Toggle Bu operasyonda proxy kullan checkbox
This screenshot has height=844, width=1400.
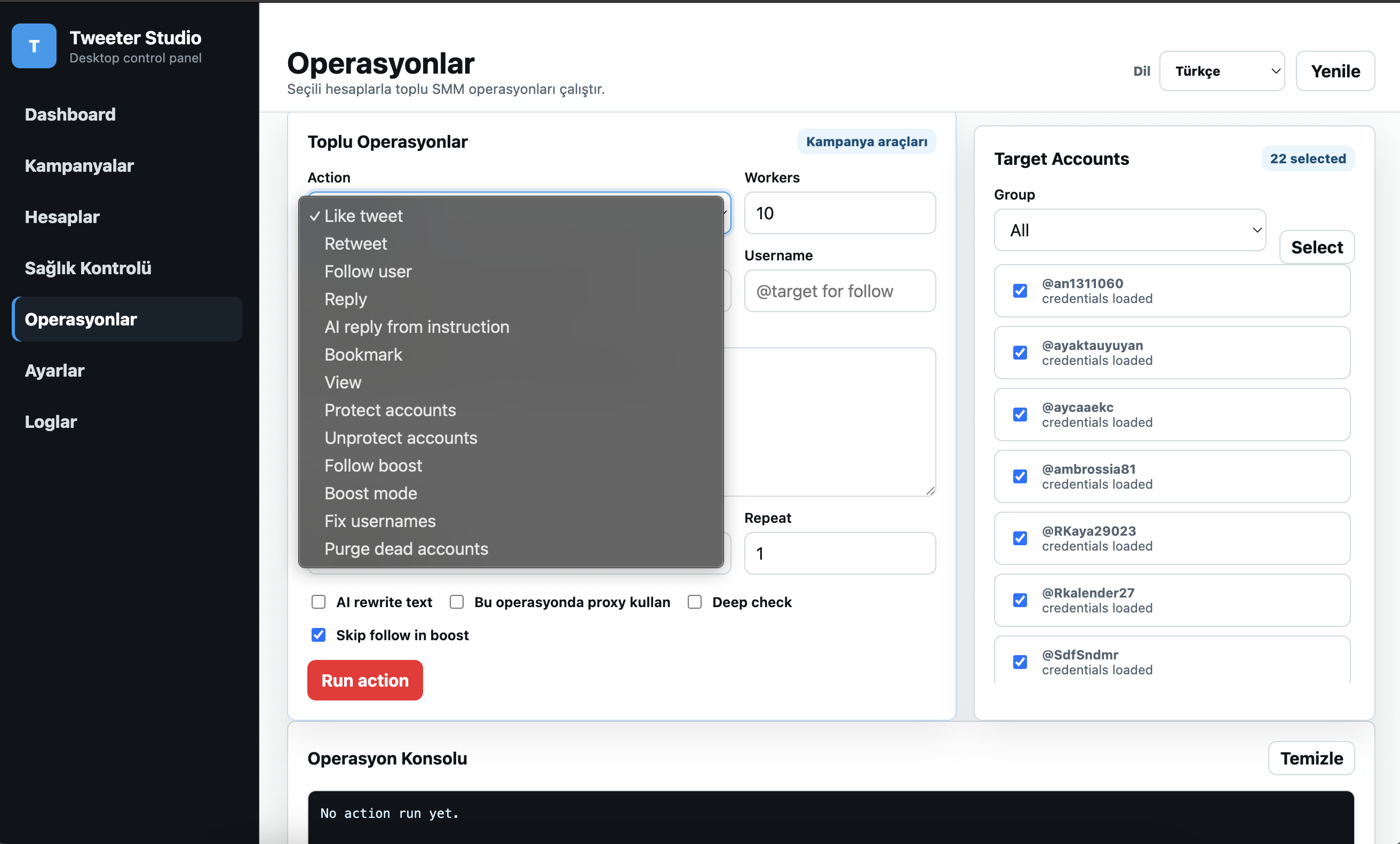tap(457, 602)
